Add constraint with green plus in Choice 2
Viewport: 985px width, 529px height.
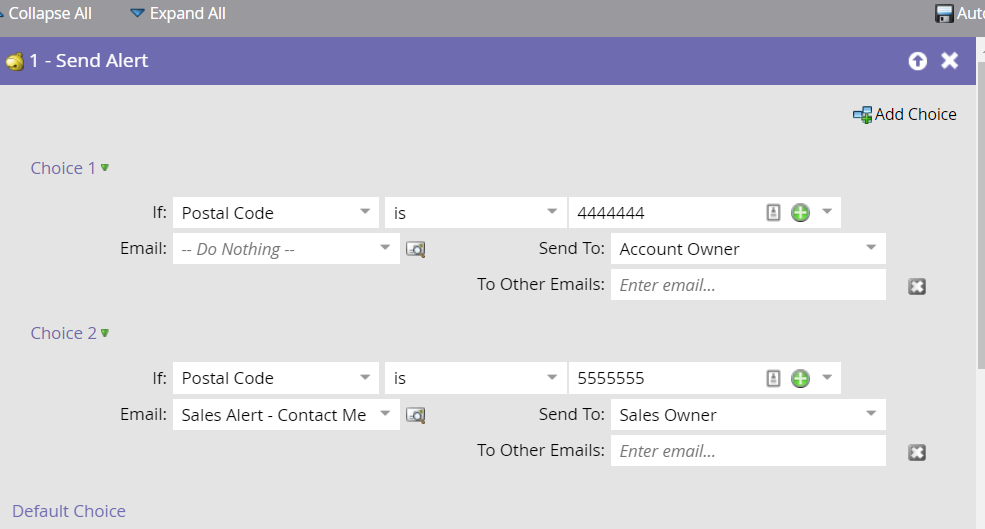pyautogui.click(x=800, y=379)
